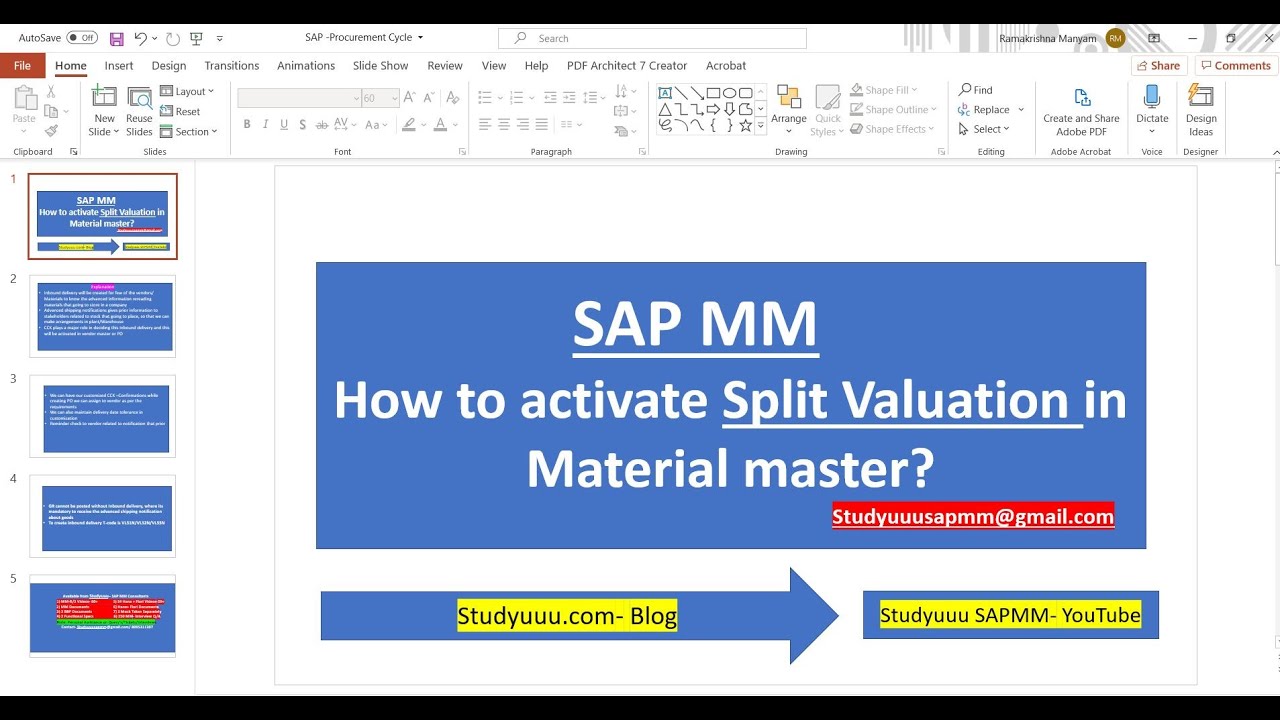Select slide 2 thumbnail
The height and width of the screenshot is (720, 1280).
(102, 316)
